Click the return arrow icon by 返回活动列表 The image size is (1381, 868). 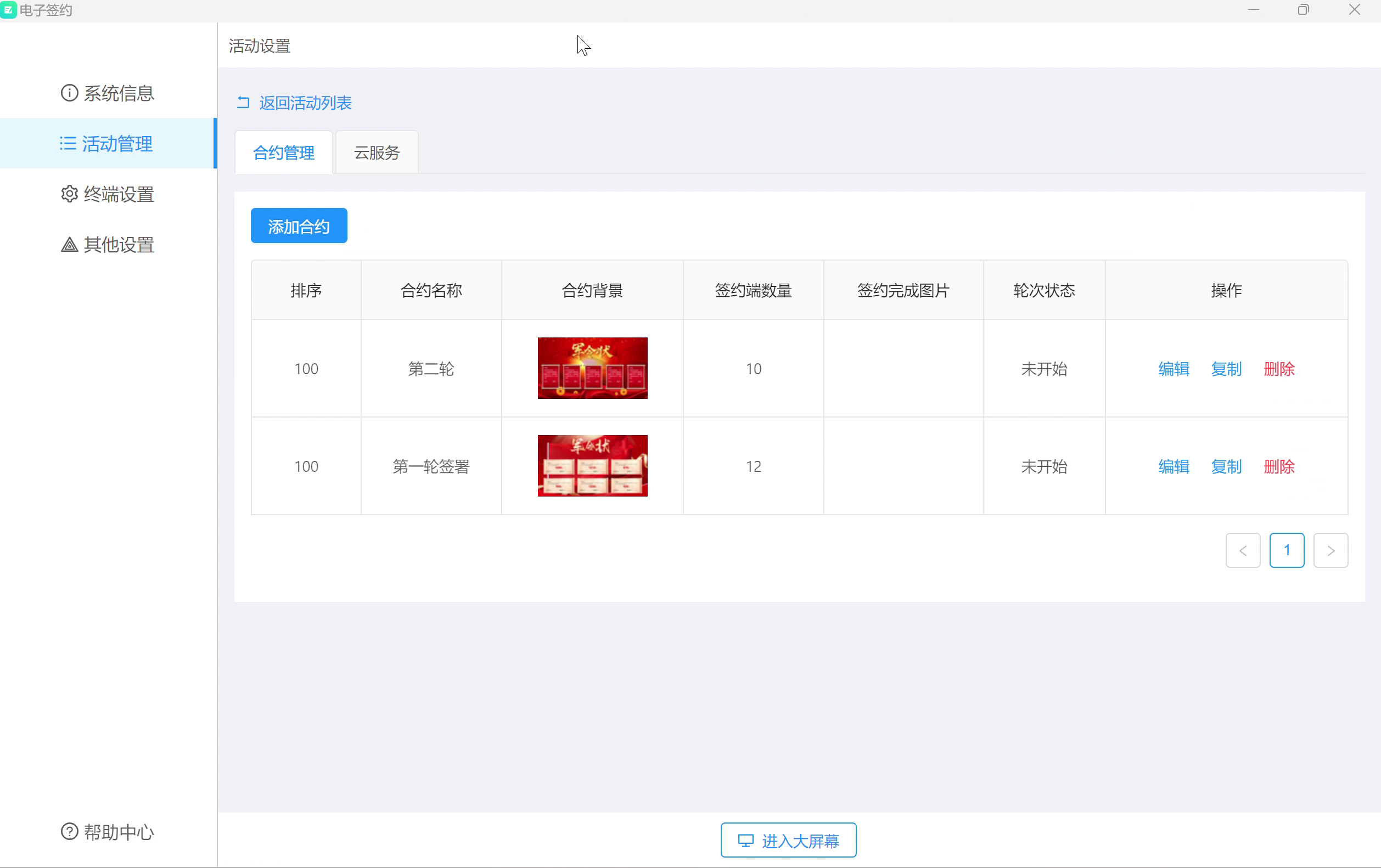click(243, 103)
